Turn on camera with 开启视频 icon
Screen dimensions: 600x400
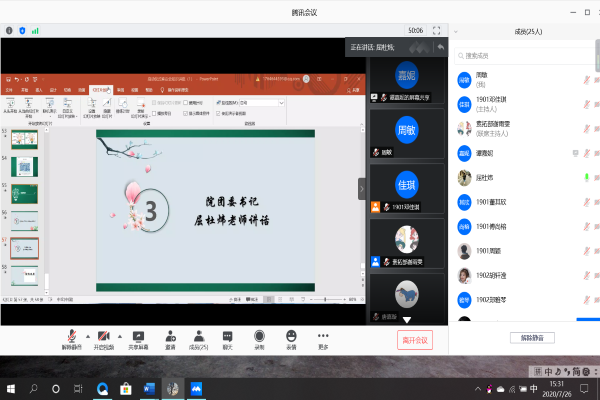pos(104,337)
